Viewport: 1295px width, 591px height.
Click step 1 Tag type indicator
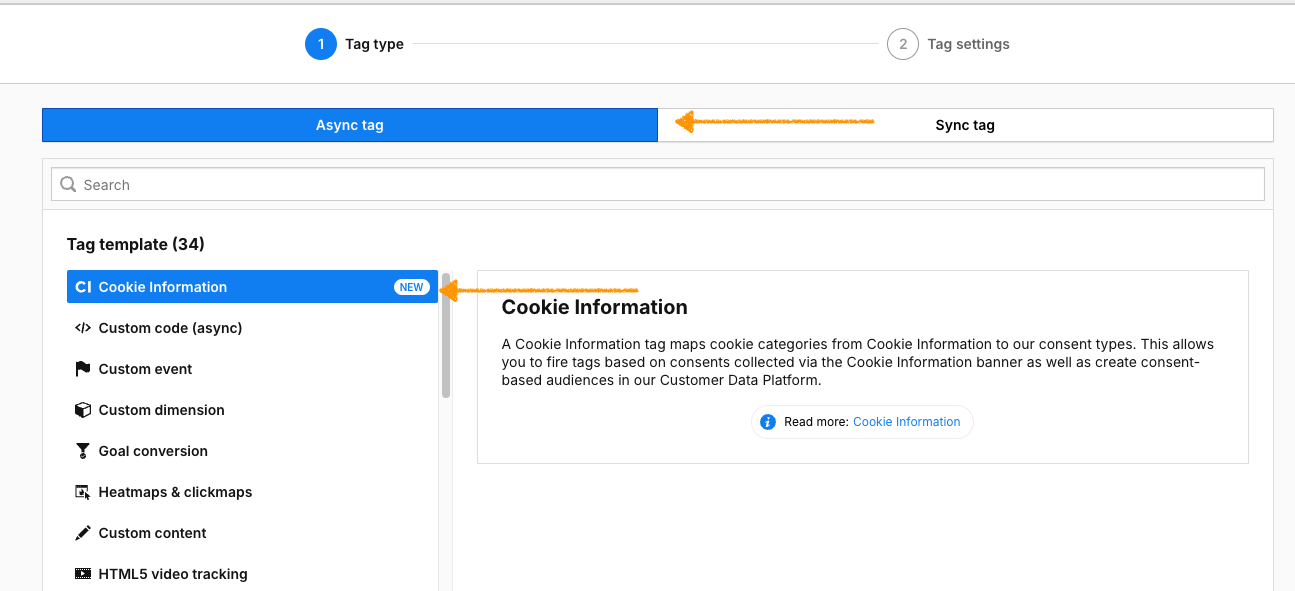(x=320, y=43)
